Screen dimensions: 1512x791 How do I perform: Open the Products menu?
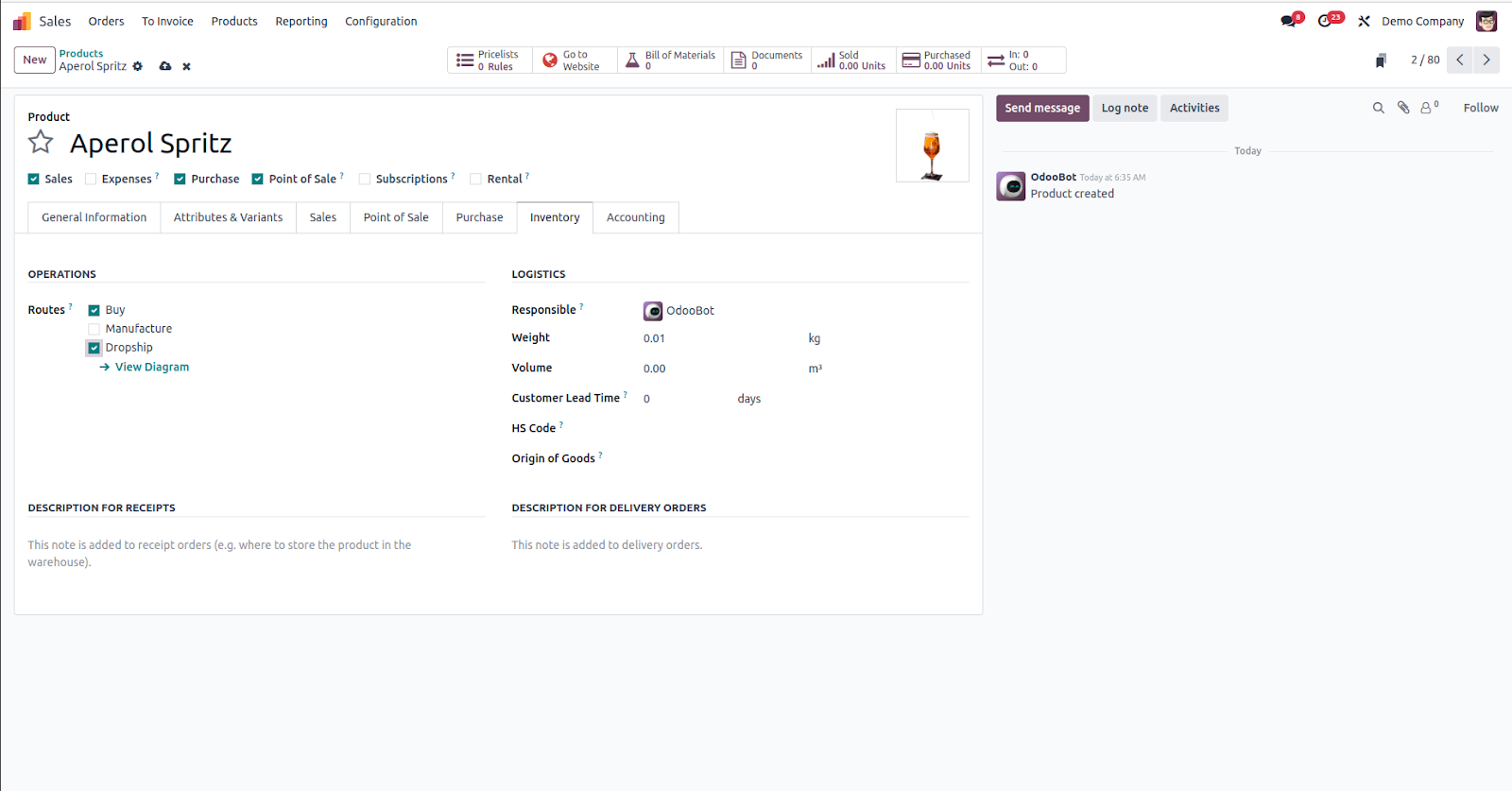point(234,21)
